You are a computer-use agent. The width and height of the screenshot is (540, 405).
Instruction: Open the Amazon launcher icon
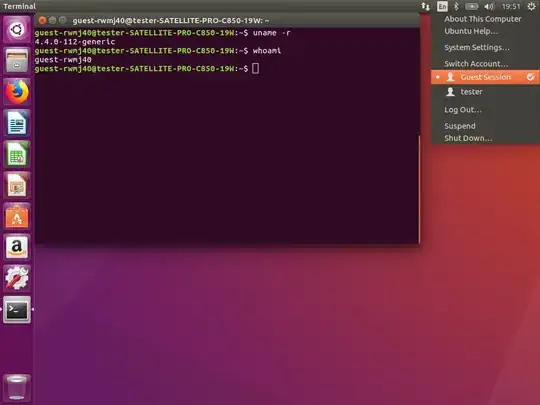(17, 247)
